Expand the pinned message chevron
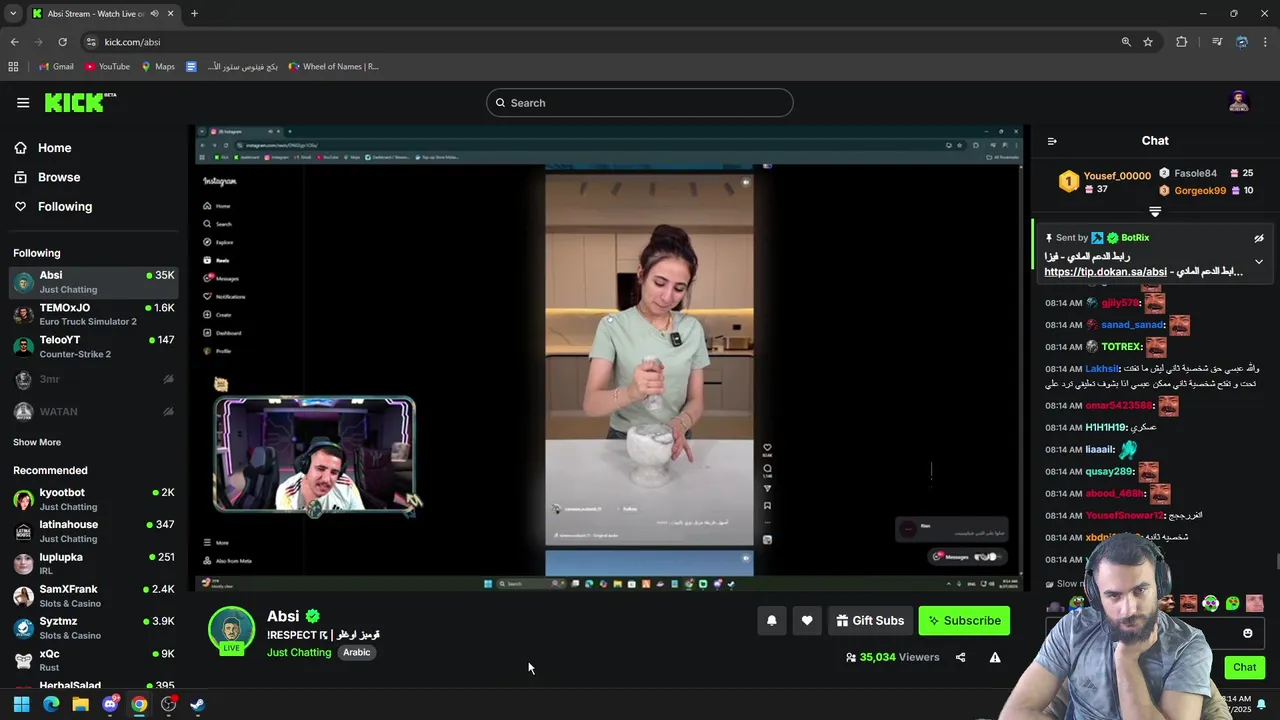 [1259, 262]
